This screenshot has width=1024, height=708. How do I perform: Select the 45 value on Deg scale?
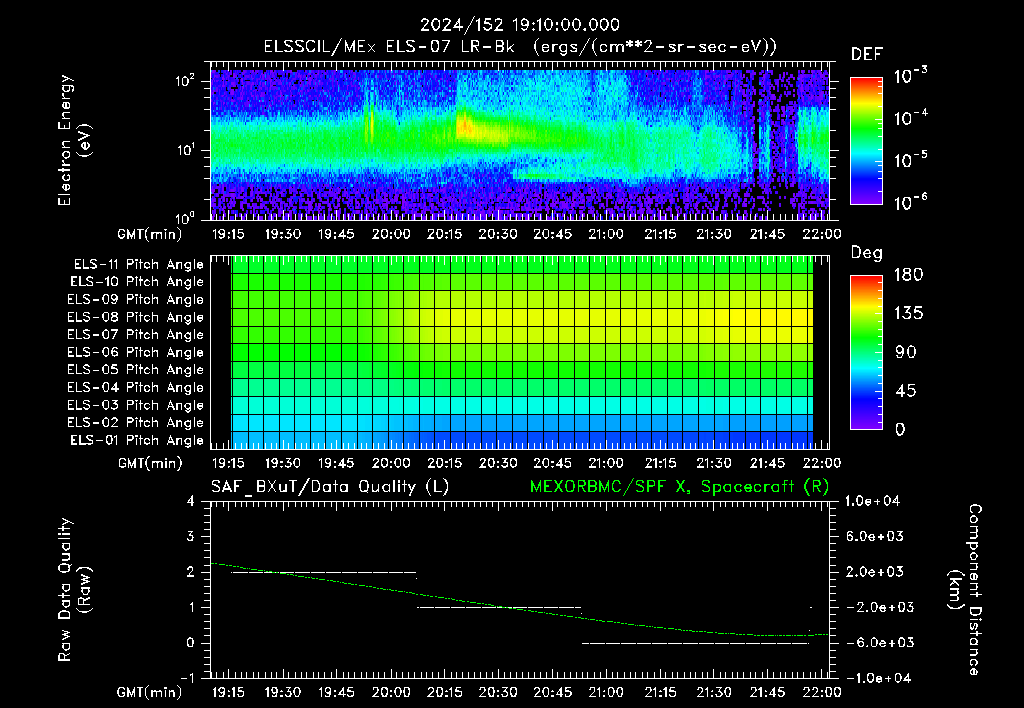(x=905, y=391)
